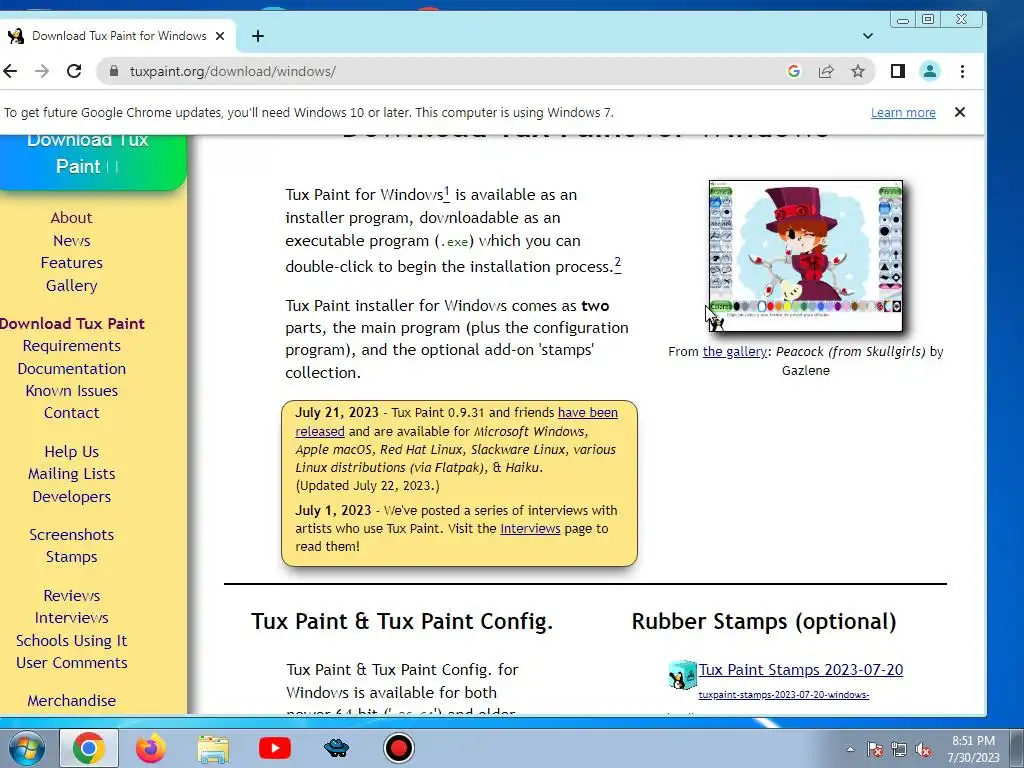This screenshot has width=1024, height=768.
Task: Expand the tab search chevron
Action: (x=868, y=36)
